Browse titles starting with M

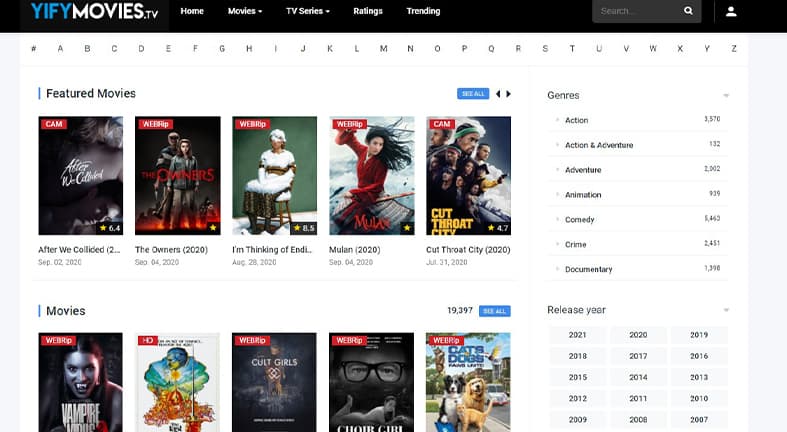383,49
